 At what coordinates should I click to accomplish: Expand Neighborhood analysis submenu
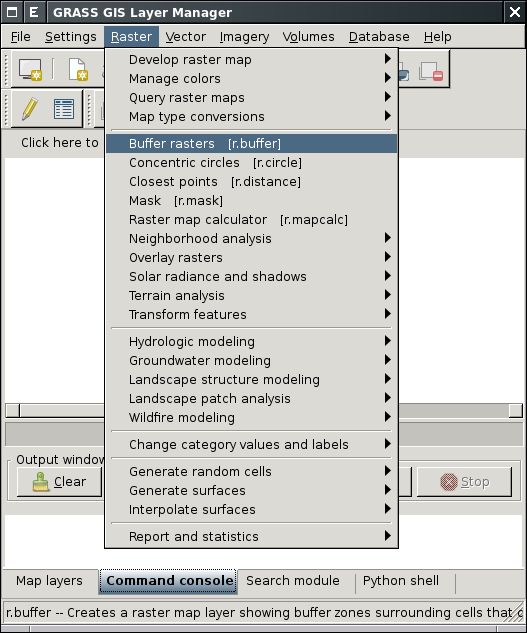(x=251, y=239)
